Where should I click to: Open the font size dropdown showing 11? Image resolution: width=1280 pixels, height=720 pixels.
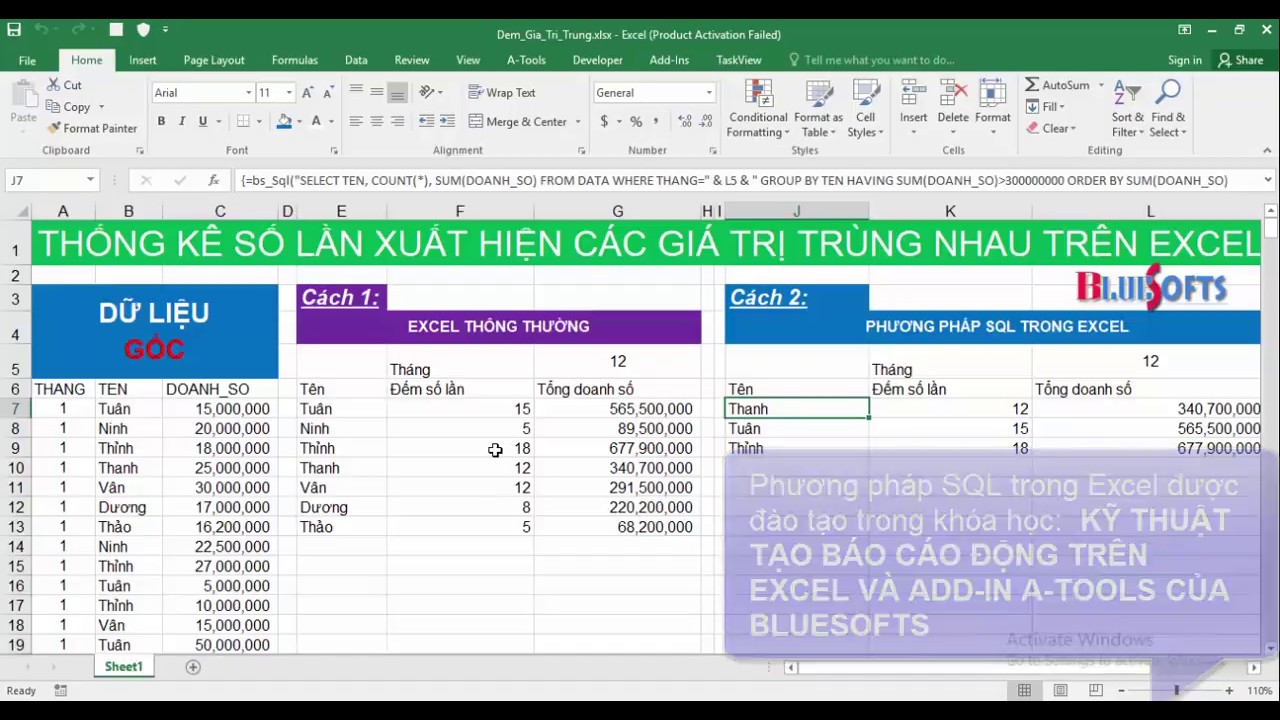[289, 93]
